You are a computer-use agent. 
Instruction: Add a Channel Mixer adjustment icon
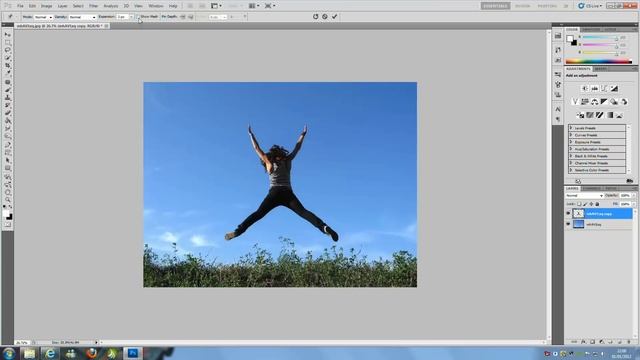point(624,102)
